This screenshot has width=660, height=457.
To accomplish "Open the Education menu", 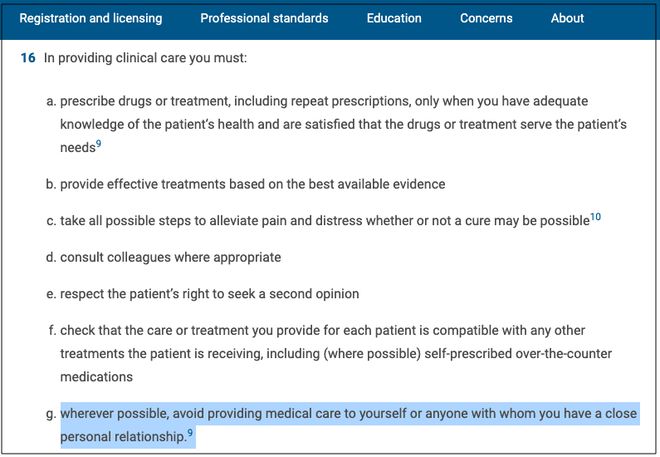I will pyautogui.click(x=394, y=18).
